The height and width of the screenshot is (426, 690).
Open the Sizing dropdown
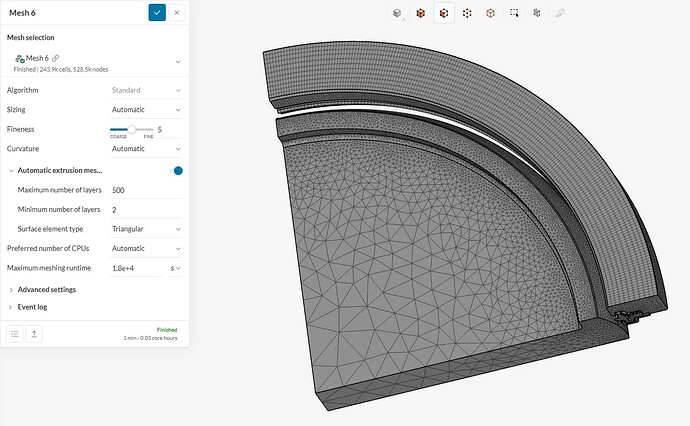(147, 109)
